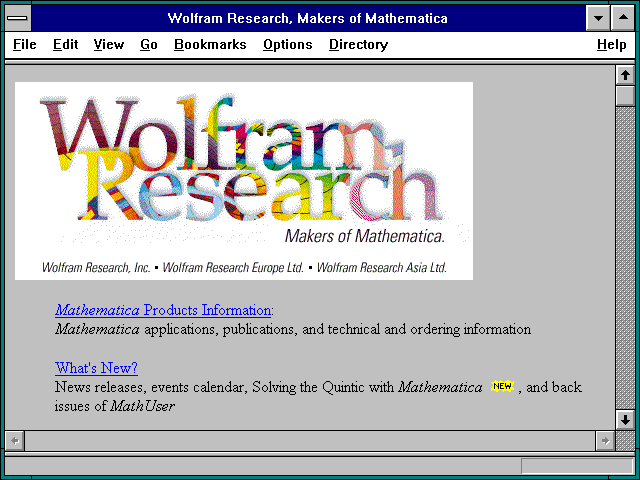Open the window control menu box
The width and height of the screenshot is (640, 480).
[x=18, y=18]
